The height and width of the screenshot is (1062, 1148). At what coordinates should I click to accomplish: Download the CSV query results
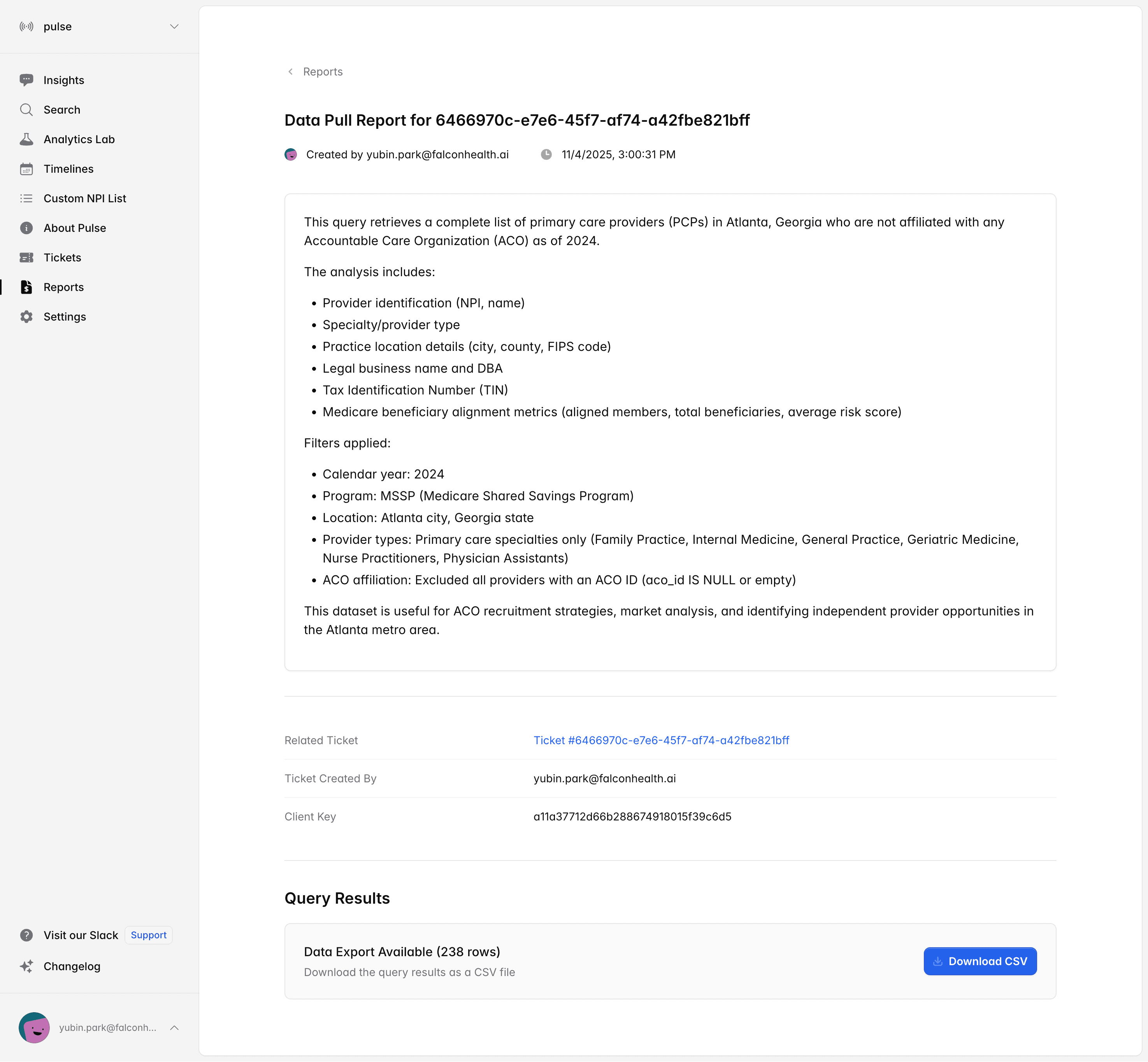(x=979, y=961)
